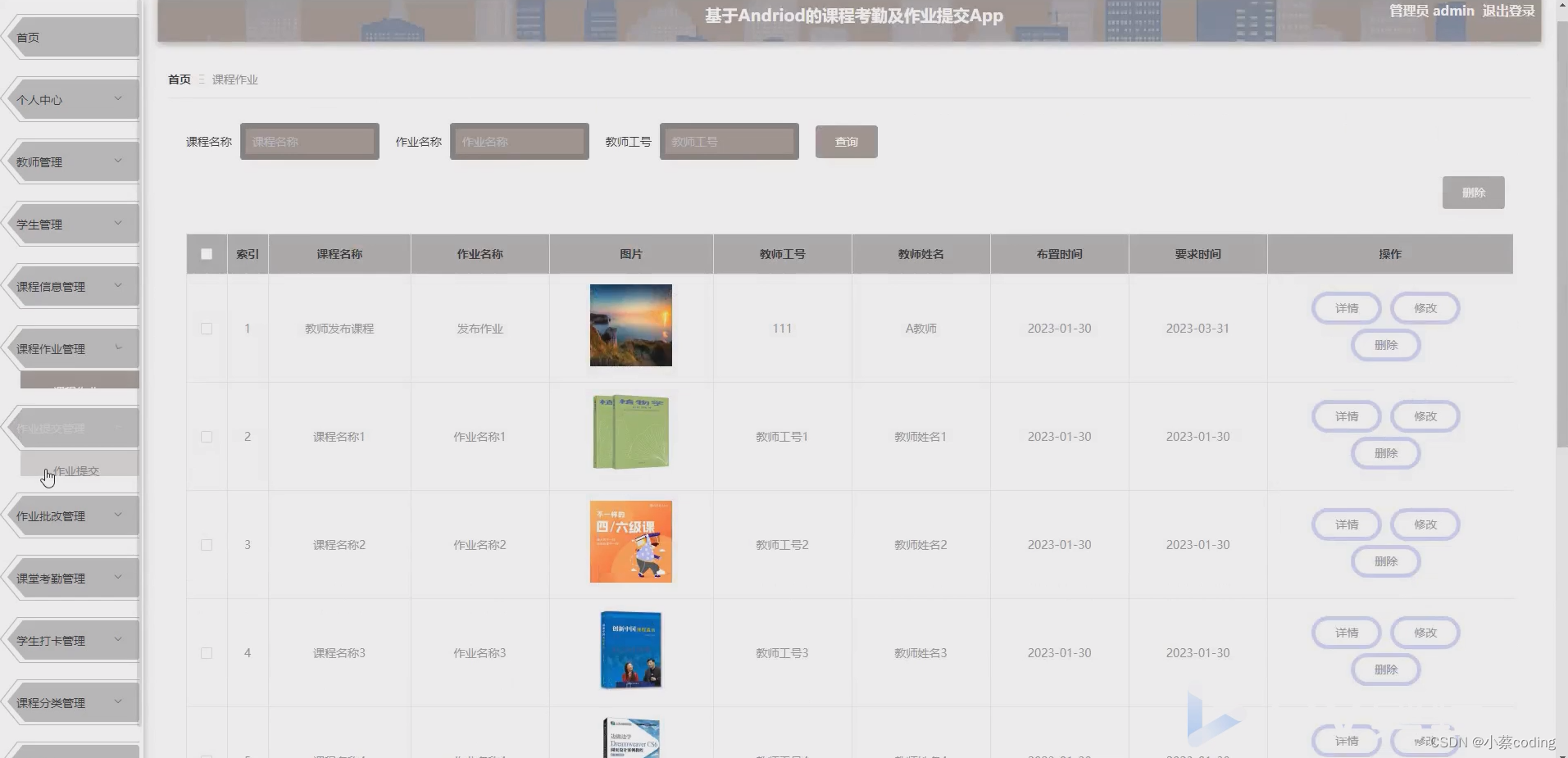Click the 课程名称 column header
Screen dimensions: 1568x758
(339, 254)
